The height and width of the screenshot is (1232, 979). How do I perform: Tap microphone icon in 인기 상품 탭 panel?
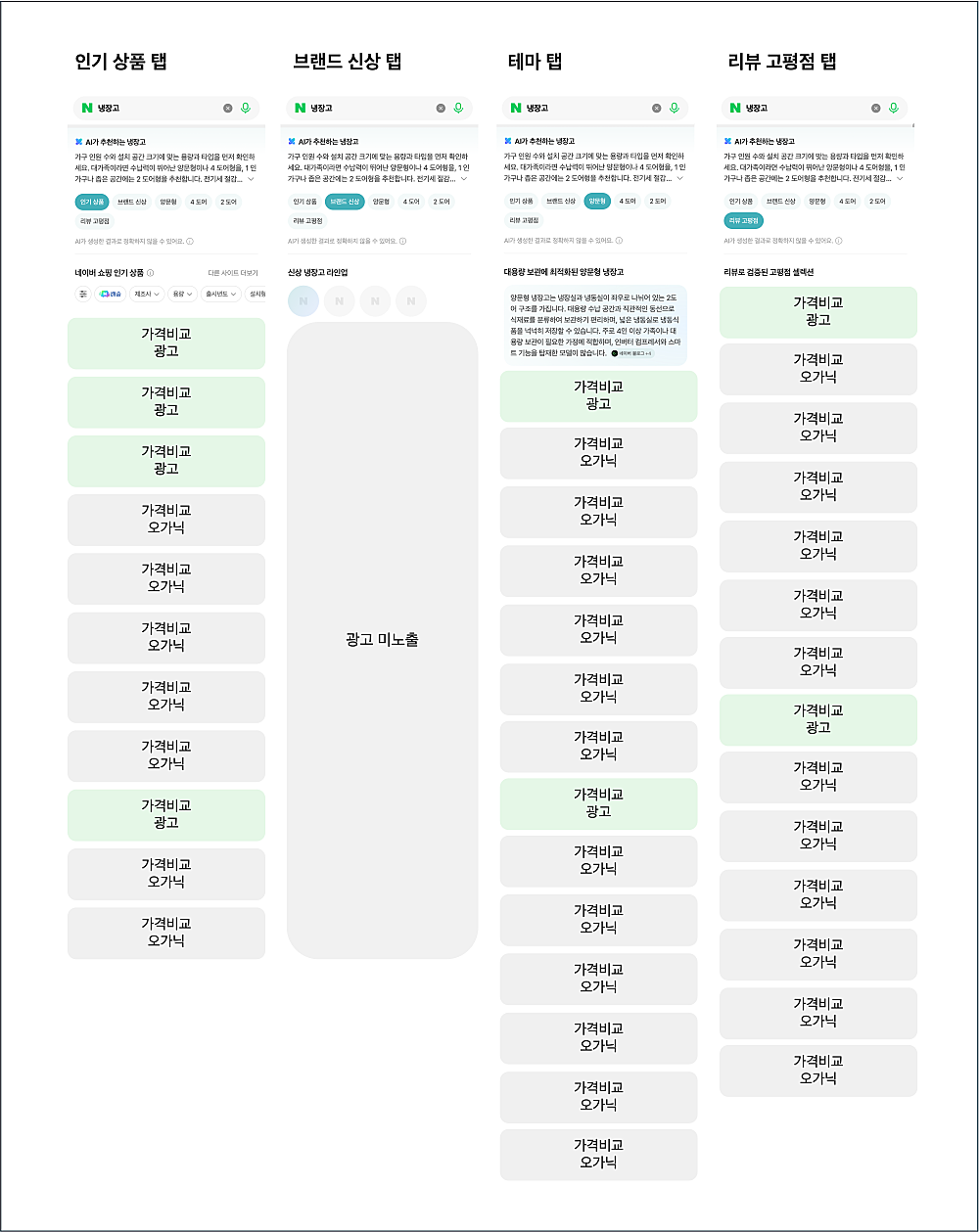(x=246, y=108)
